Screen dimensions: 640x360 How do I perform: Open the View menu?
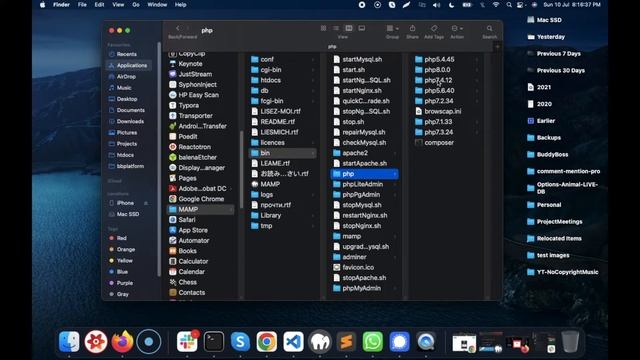[118, 5]
